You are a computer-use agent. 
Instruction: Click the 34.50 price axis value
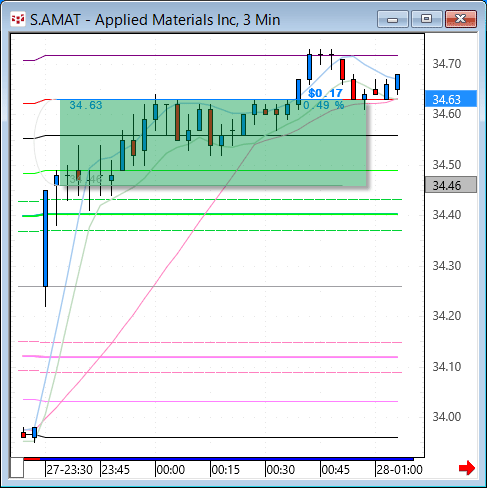point(447,165)
